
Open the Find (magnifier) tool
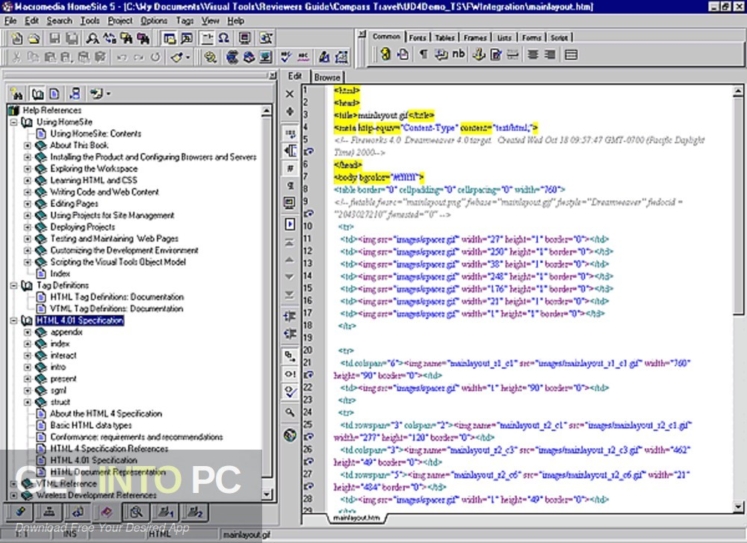tap(92, 39)
